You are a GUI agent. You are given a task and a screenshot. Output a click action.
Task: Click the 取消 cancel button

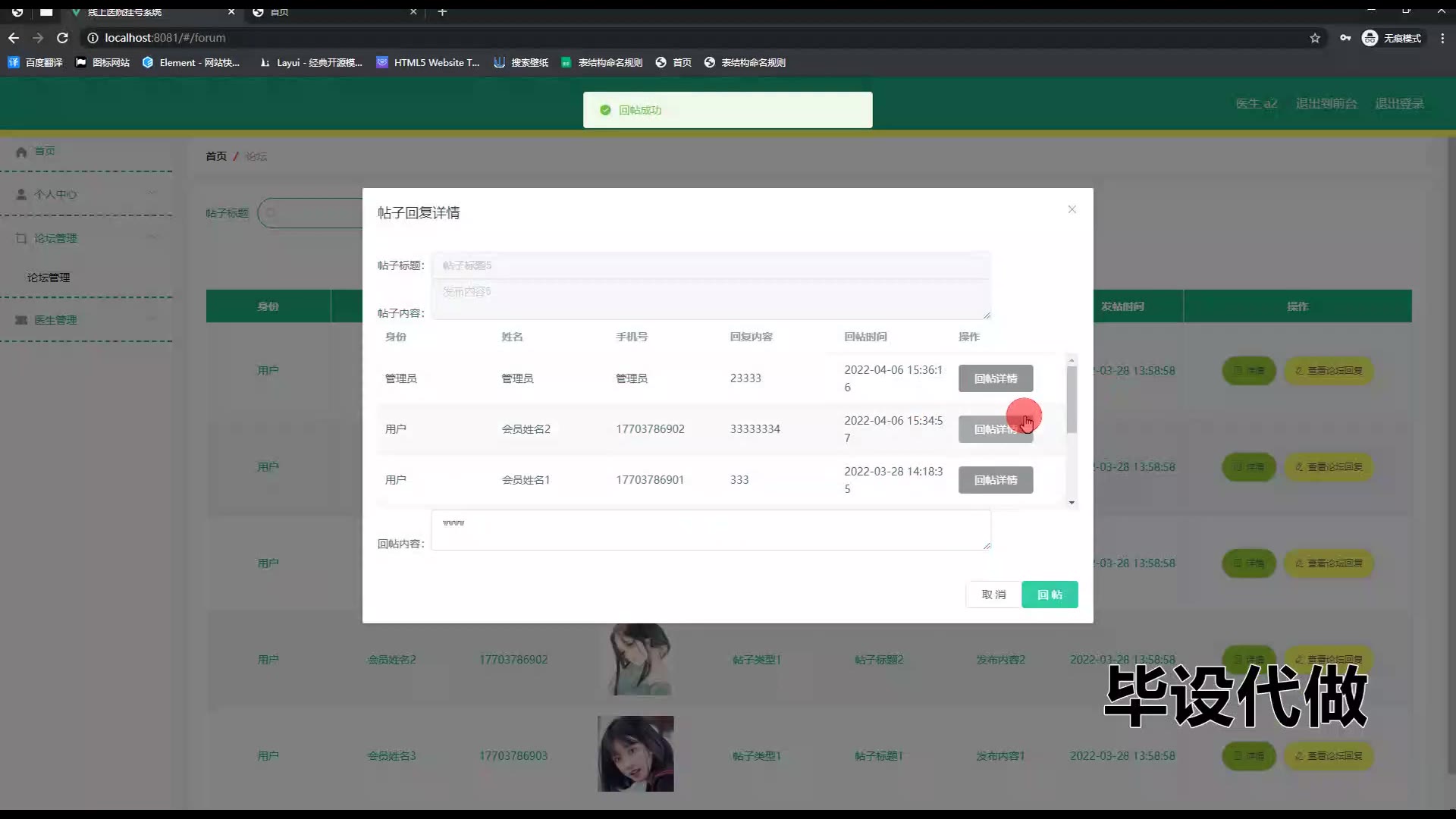point(993,595)
